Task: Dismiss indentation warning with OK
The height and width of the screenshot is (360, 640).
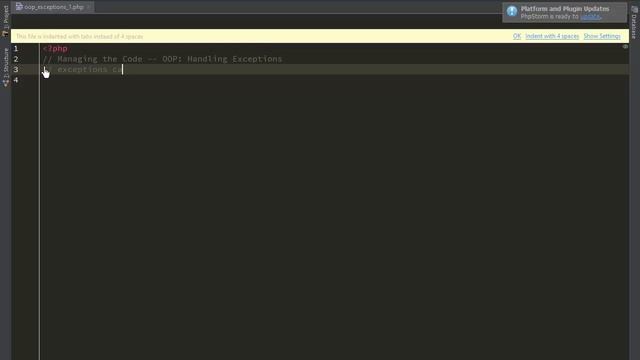Action: click(x=517, y=36)
